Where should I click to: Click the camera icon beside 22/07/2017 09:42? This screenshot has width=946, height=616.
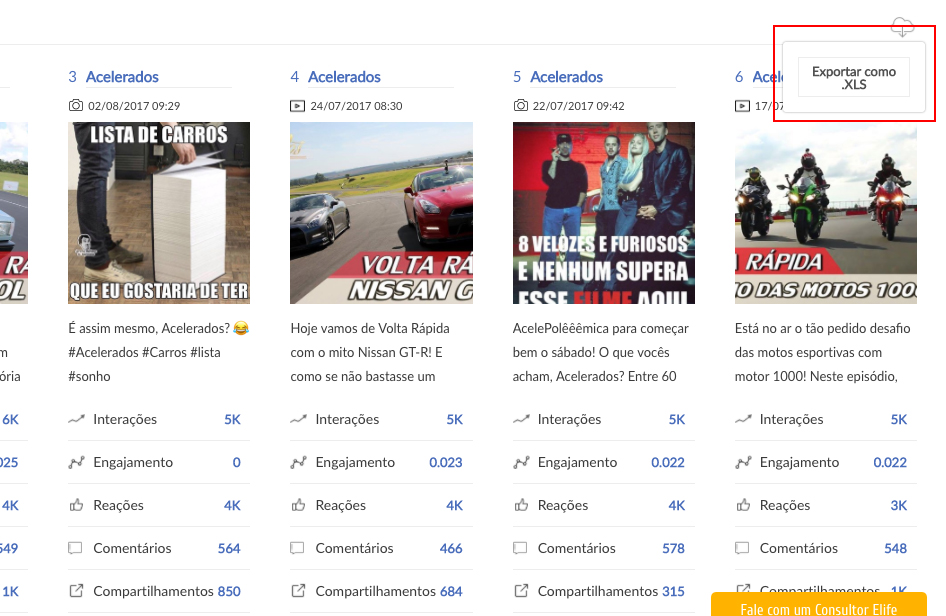pyautogui.click(x=520, y=105)
